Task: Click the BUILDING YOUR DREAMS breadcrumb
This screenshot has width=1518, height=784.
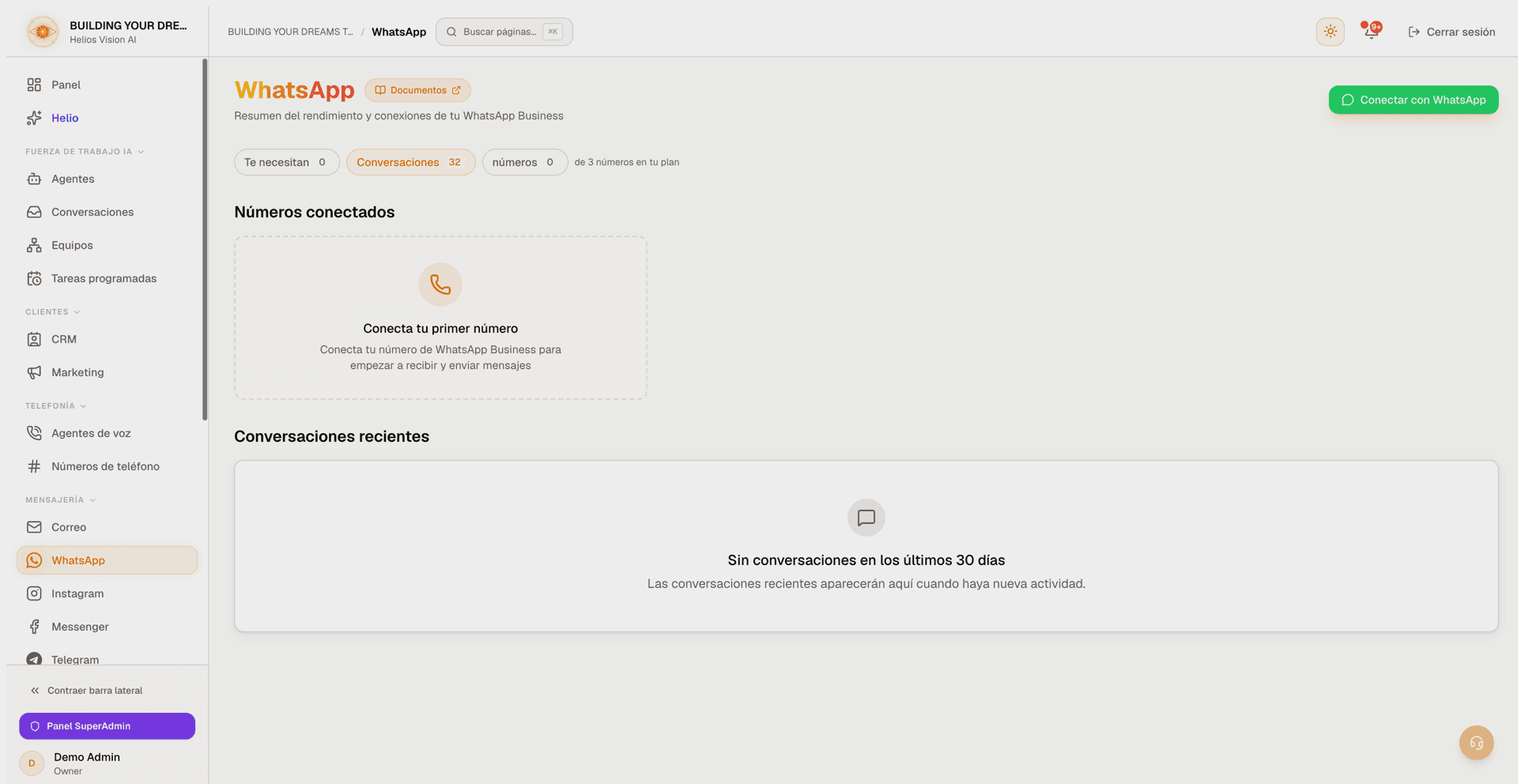Action: click(290, 32)
